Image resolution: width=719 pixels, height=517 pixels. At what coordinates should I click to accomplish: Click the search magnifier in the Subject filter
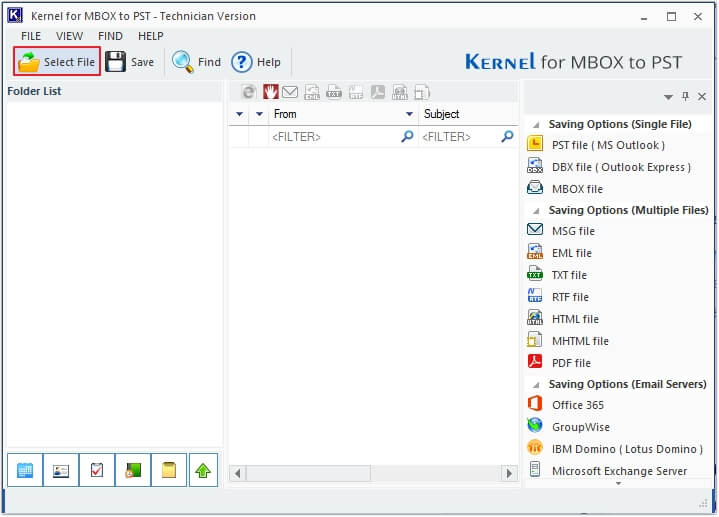tap(507, 136)
